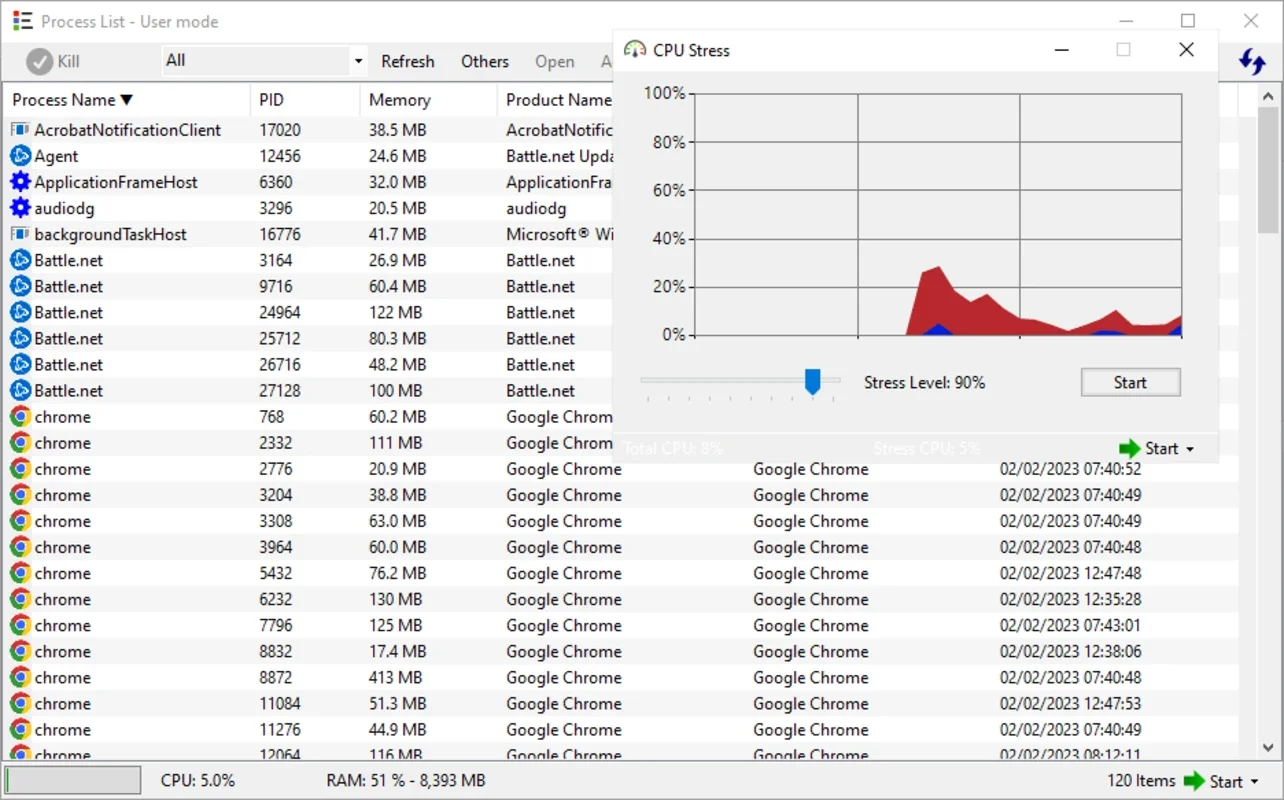1284x800 pixels.
Task: Select the AcrobatNotificationClient process name
Action: [x=128, y=130]
